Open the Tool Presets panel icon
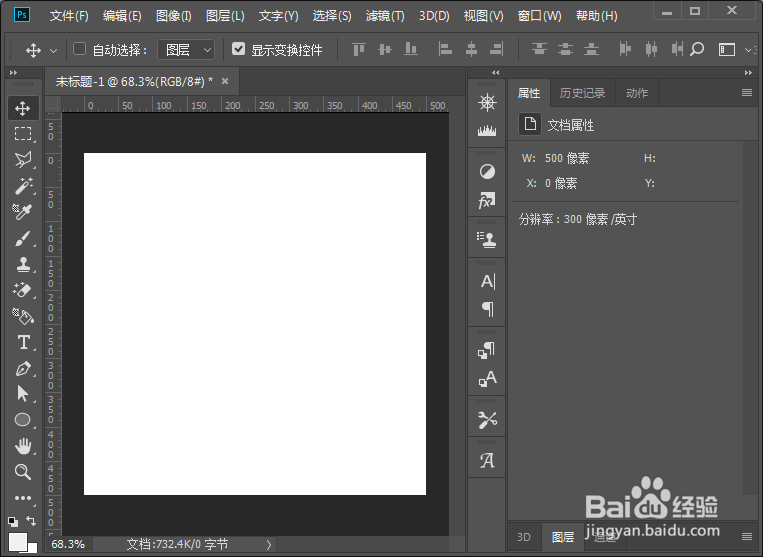Image resolution: width=763 pixels, height=557 pixels. point(487,420)
